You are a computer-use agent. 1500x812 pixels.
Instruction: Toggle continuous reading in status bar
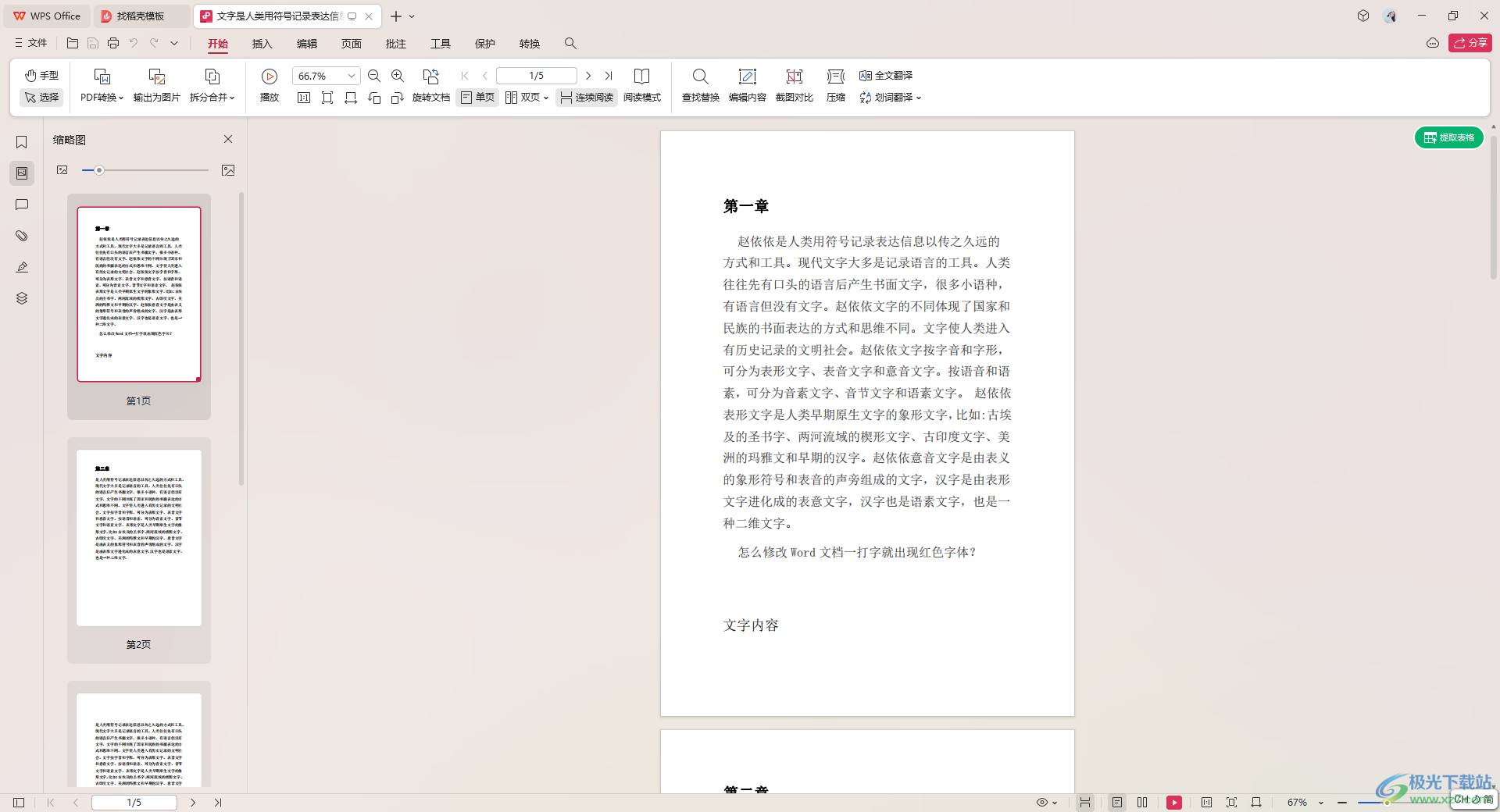1085,803
